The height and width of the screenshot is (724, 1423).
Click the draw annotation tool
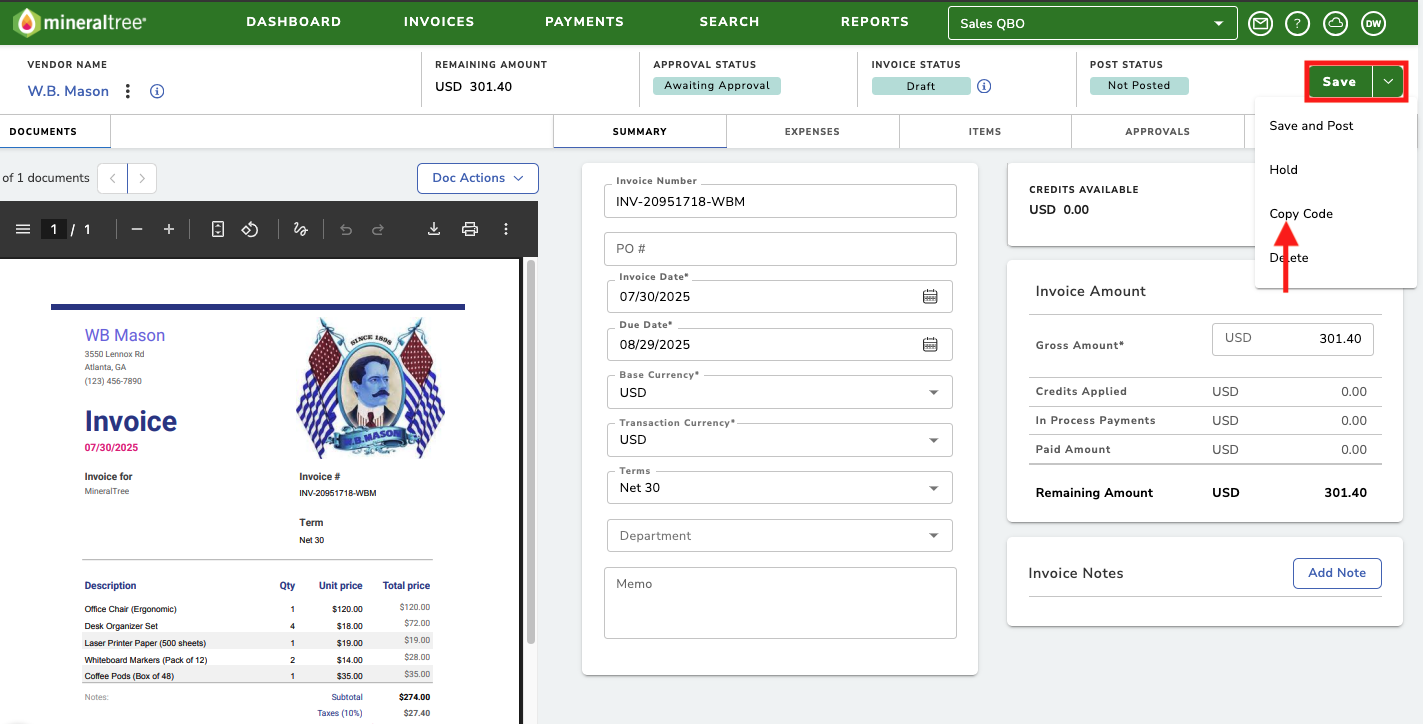(300, 229)
